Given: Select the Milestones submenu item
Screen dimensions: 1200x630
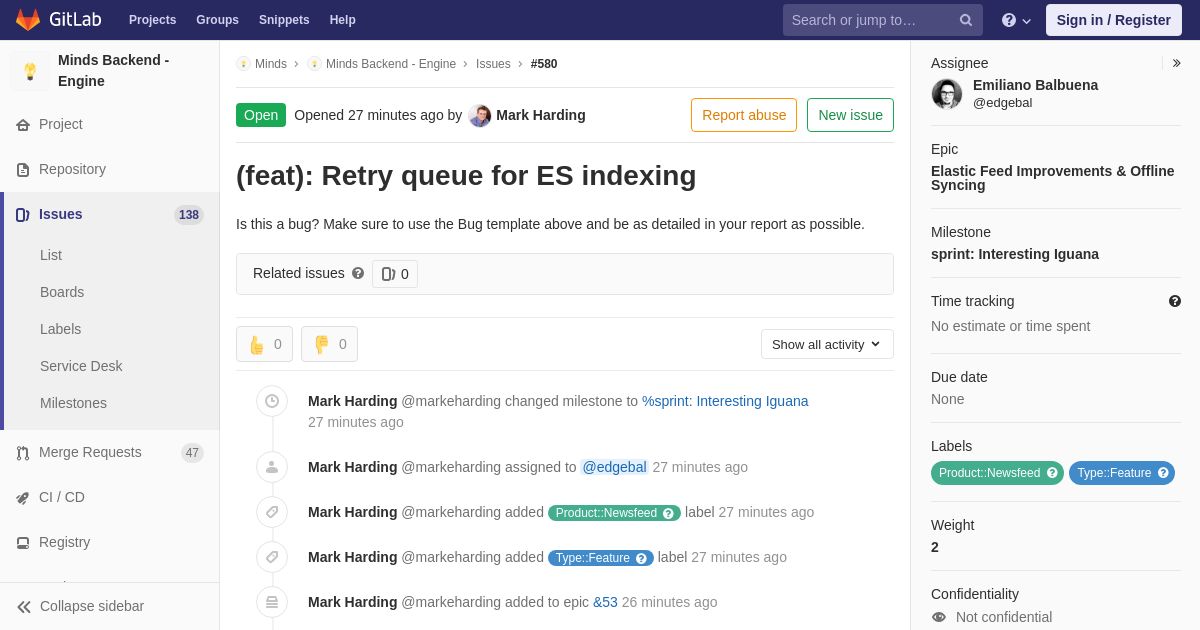Looking at the screenshot, I should [x=73, y=403].
